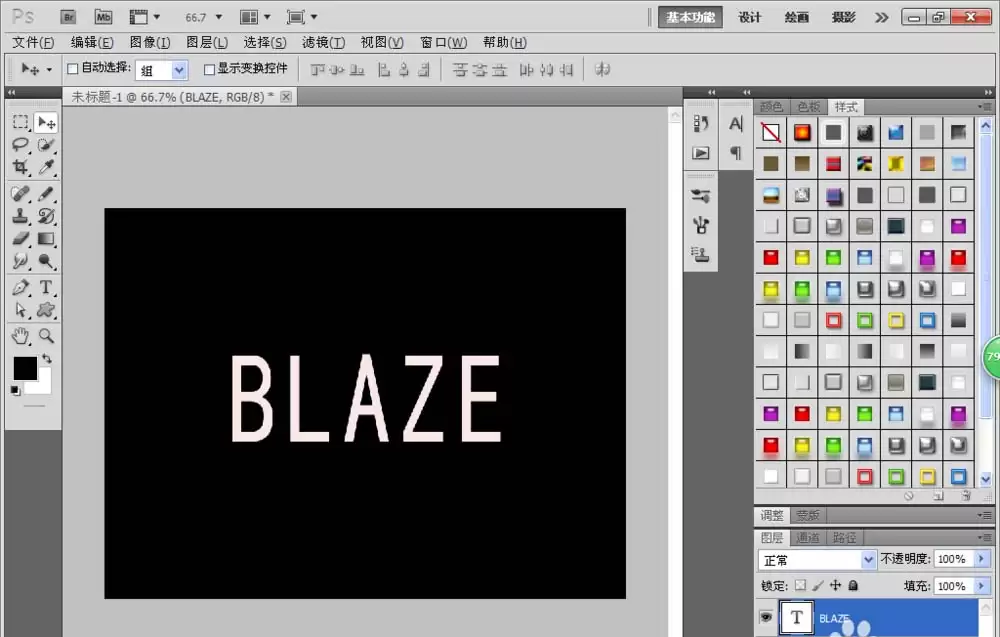
Task: Select the BLAZE text layer thumbnail
Action: tap(796, 617)
